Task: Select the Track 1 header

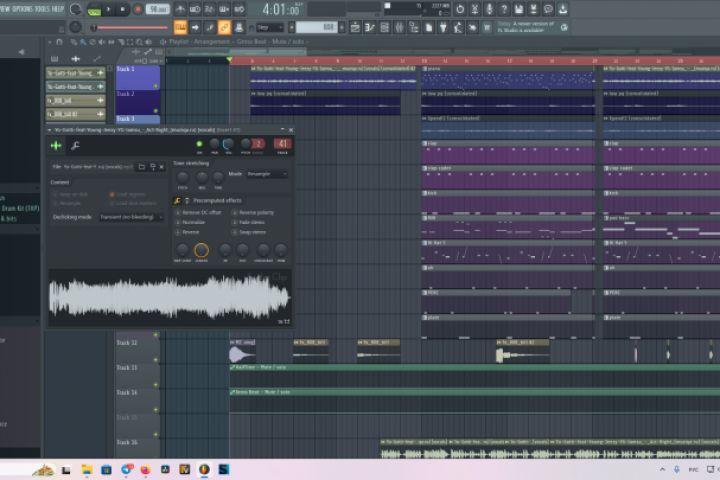Action: tap(137, 77)
